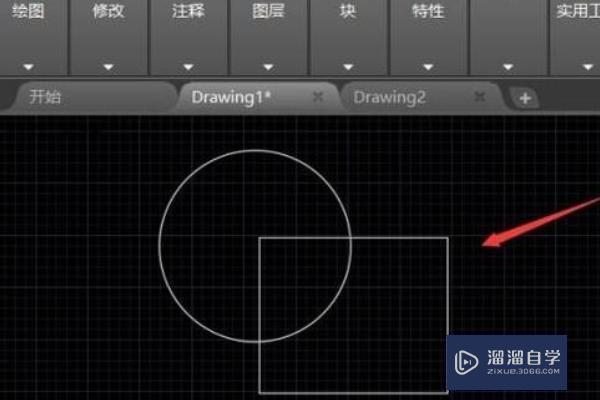This screenshot has height=400, width=600.
Task: Expand the 图层 panel dropdown arrow
Action: [268, 67]
